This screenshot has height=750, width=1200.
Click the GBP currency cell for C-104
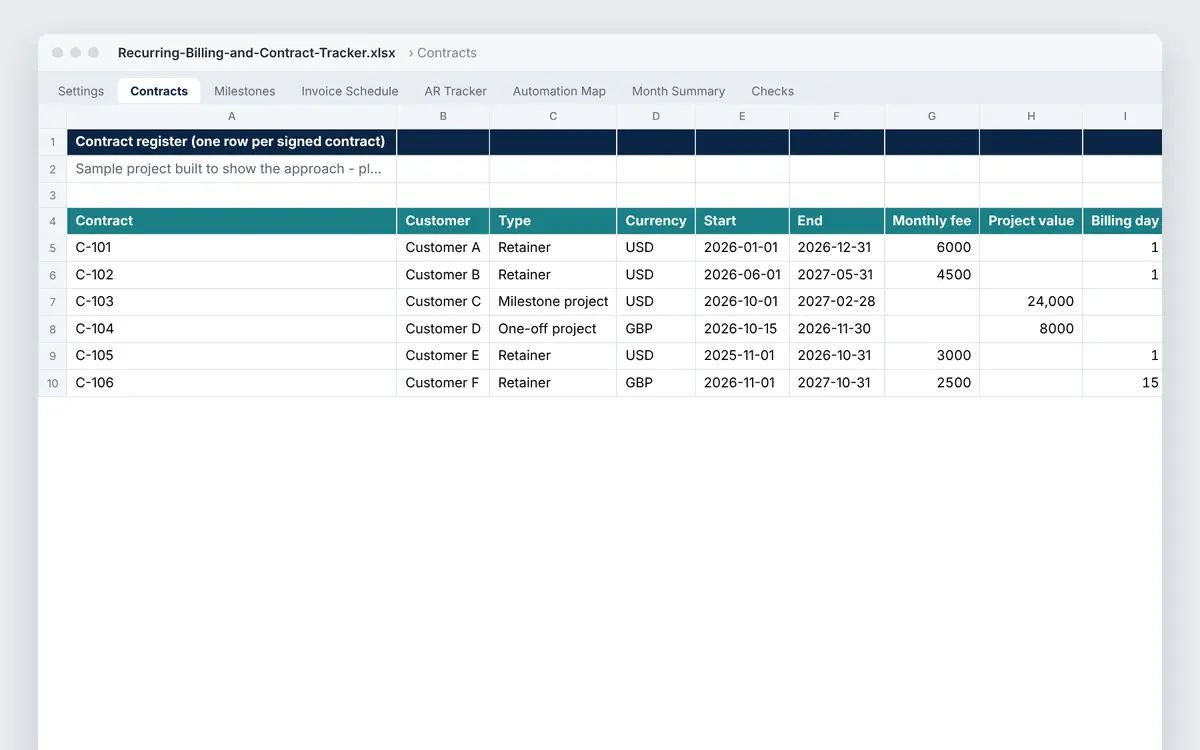tap(656, 329)
